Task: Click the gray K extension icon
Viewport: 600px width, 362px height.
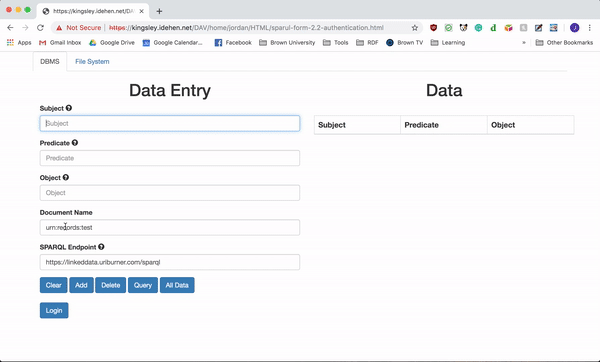Action: 523,28
